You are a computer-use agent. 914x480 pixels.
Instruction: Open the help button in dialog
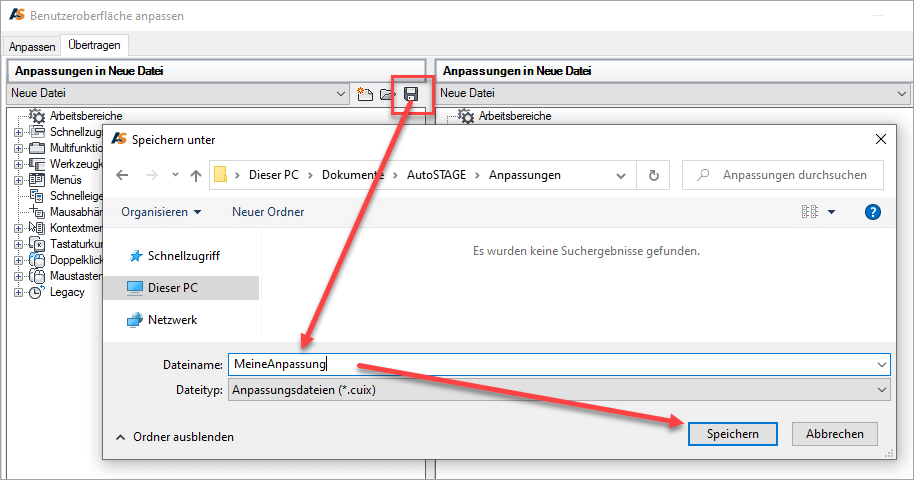pos(873,212)
